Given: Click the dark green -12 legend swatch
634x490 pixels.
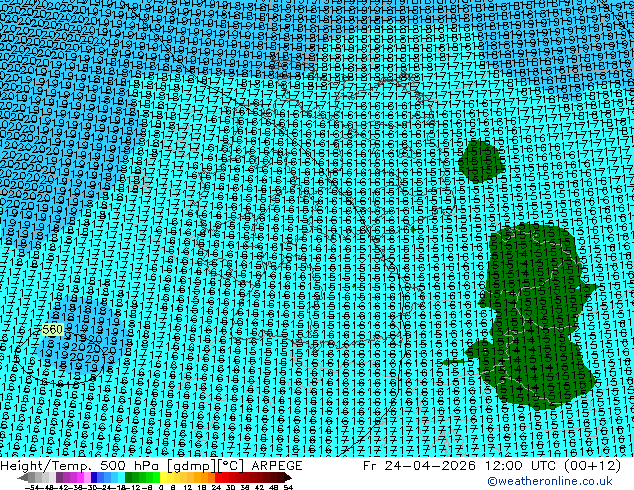Looking at the screenshot, I should click(128, 477).
